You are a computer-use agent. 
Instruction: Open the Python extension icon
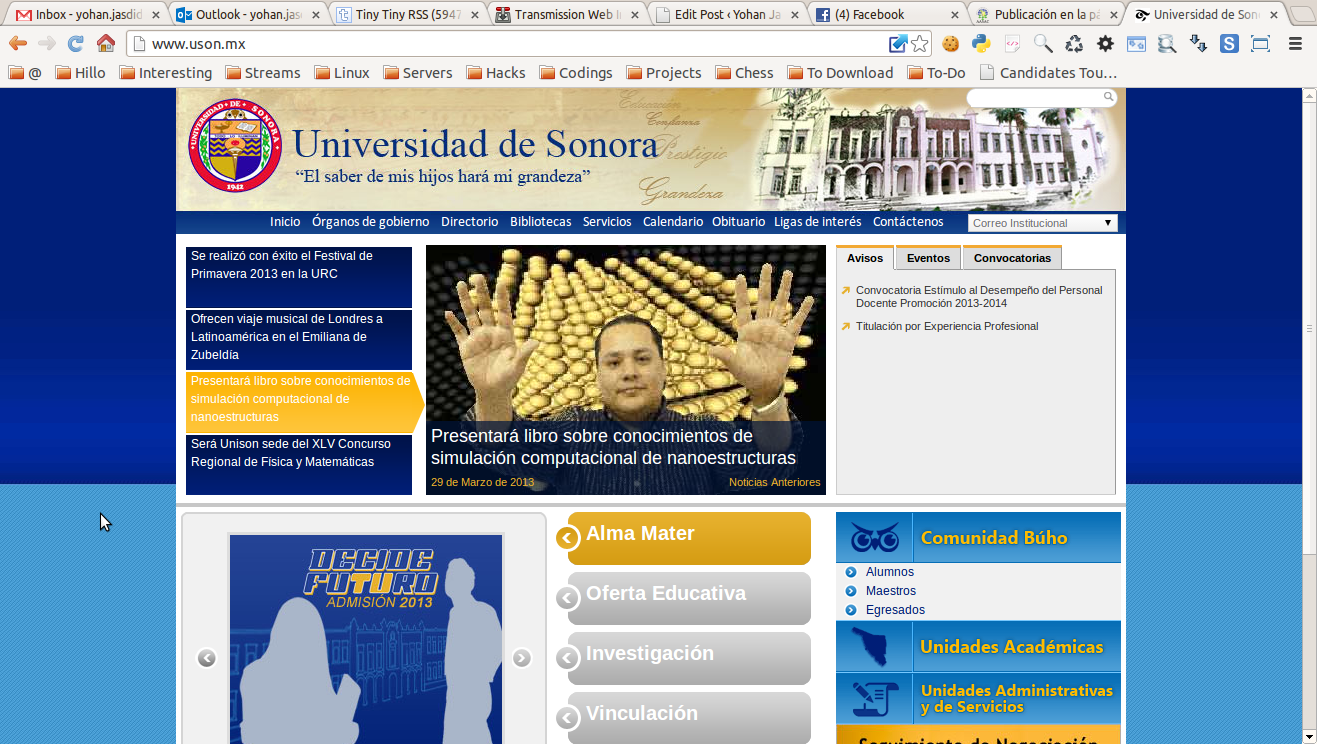(981, 44)
